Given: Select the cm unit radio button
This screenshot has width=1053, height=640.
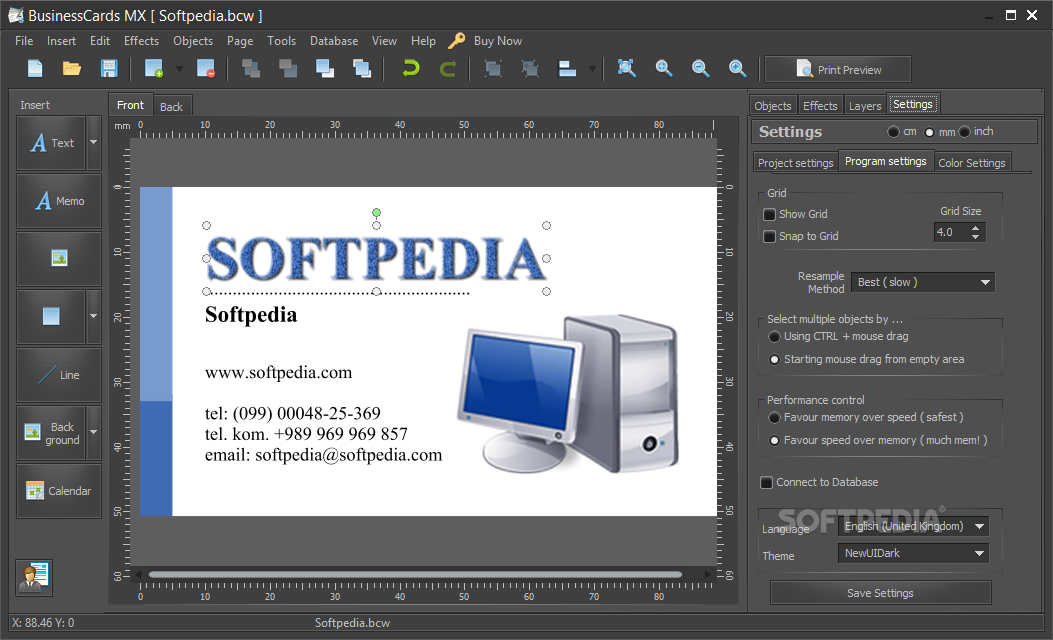Looking at the screenshot, I should [x=893, y=132].
